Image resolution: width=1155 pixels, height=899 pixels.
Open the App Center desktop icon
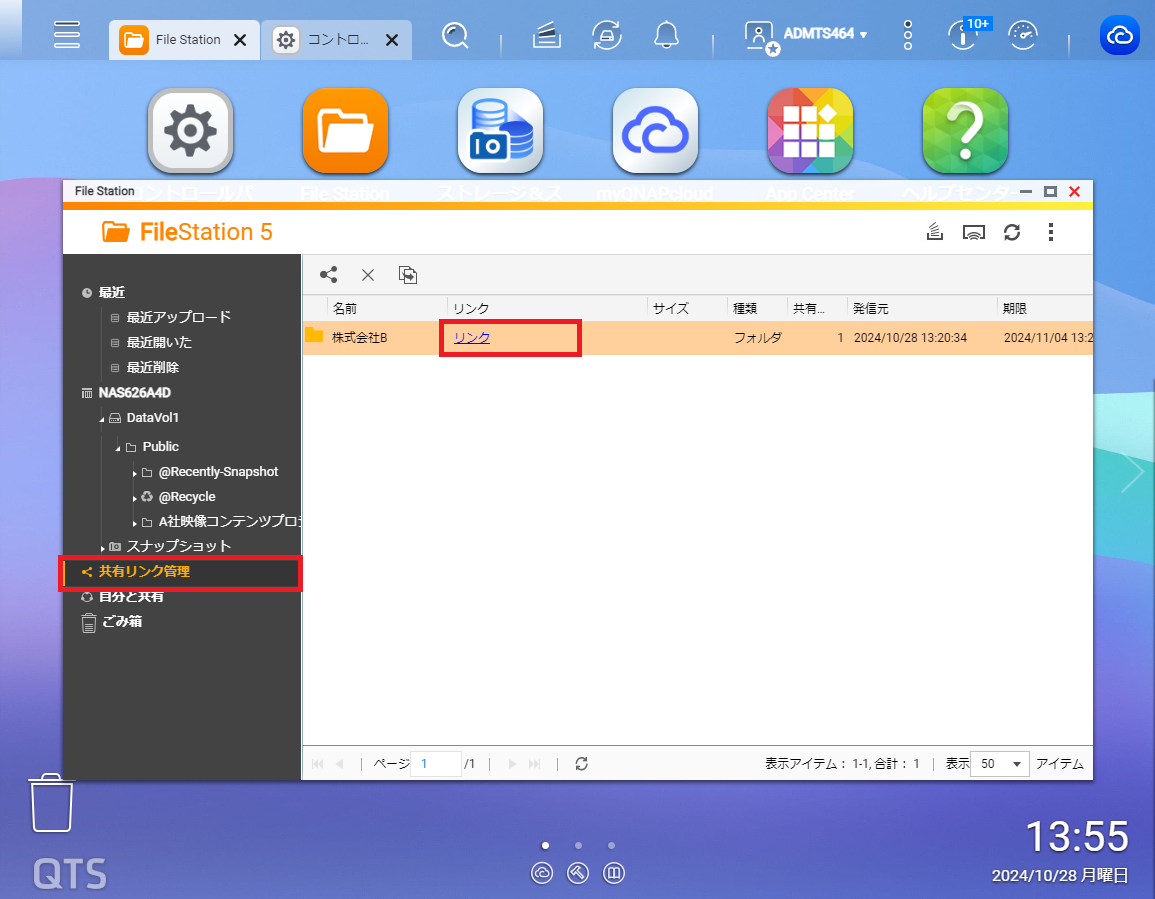pos(810,131)
